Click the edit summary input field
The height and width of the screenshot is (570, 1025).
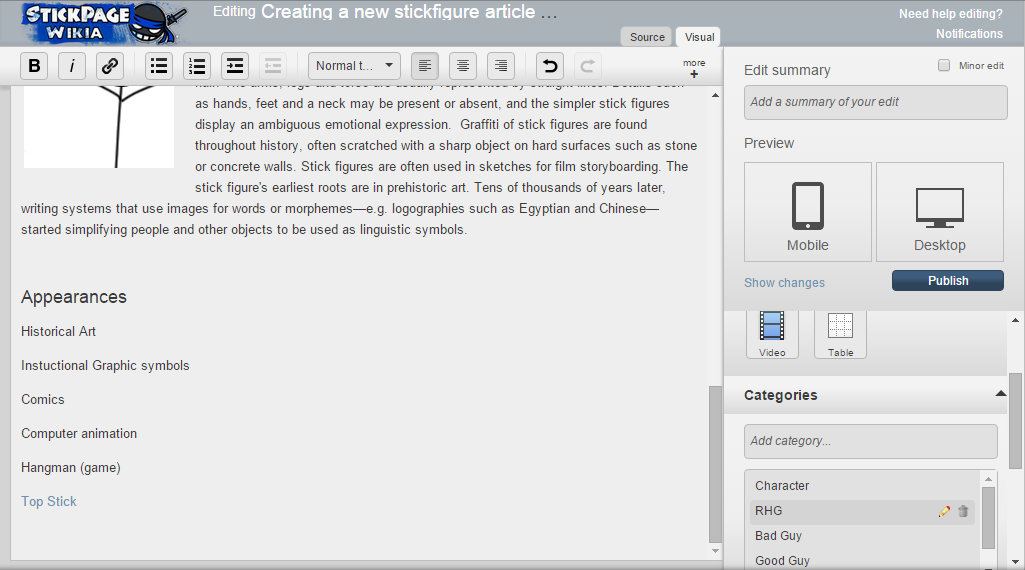coord(875,102)
